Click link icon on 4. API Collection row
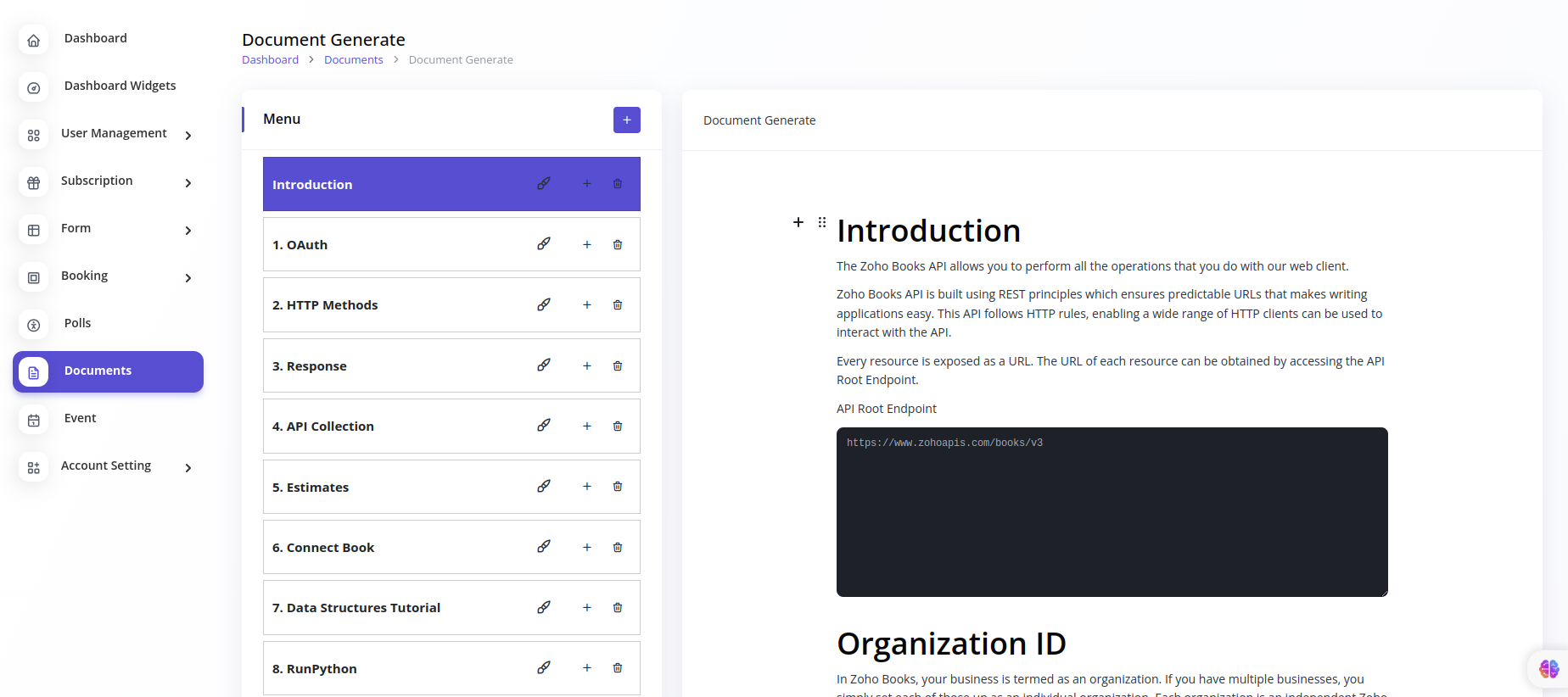Image resolution: width=1568 pixels, height=697 pixels. click(x=544, y=426)
